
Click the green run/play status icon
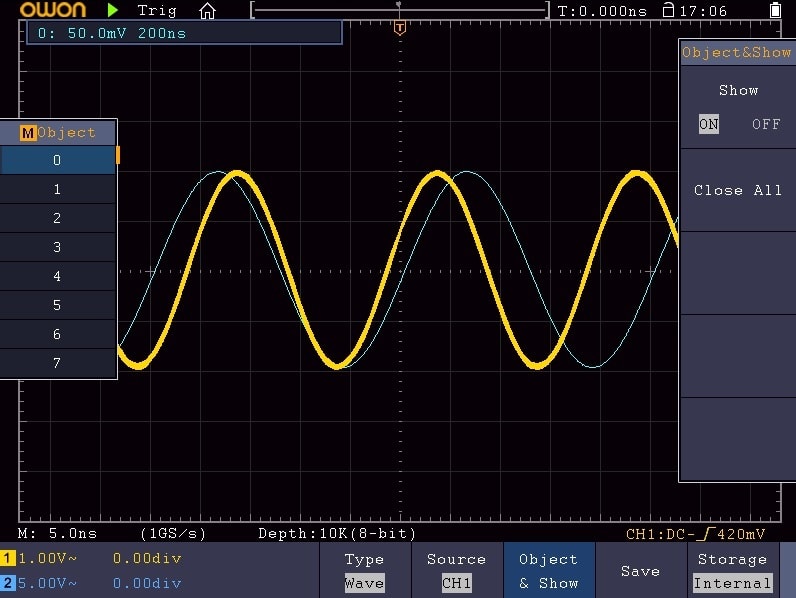pyautogui.click(x=113, y=10)
